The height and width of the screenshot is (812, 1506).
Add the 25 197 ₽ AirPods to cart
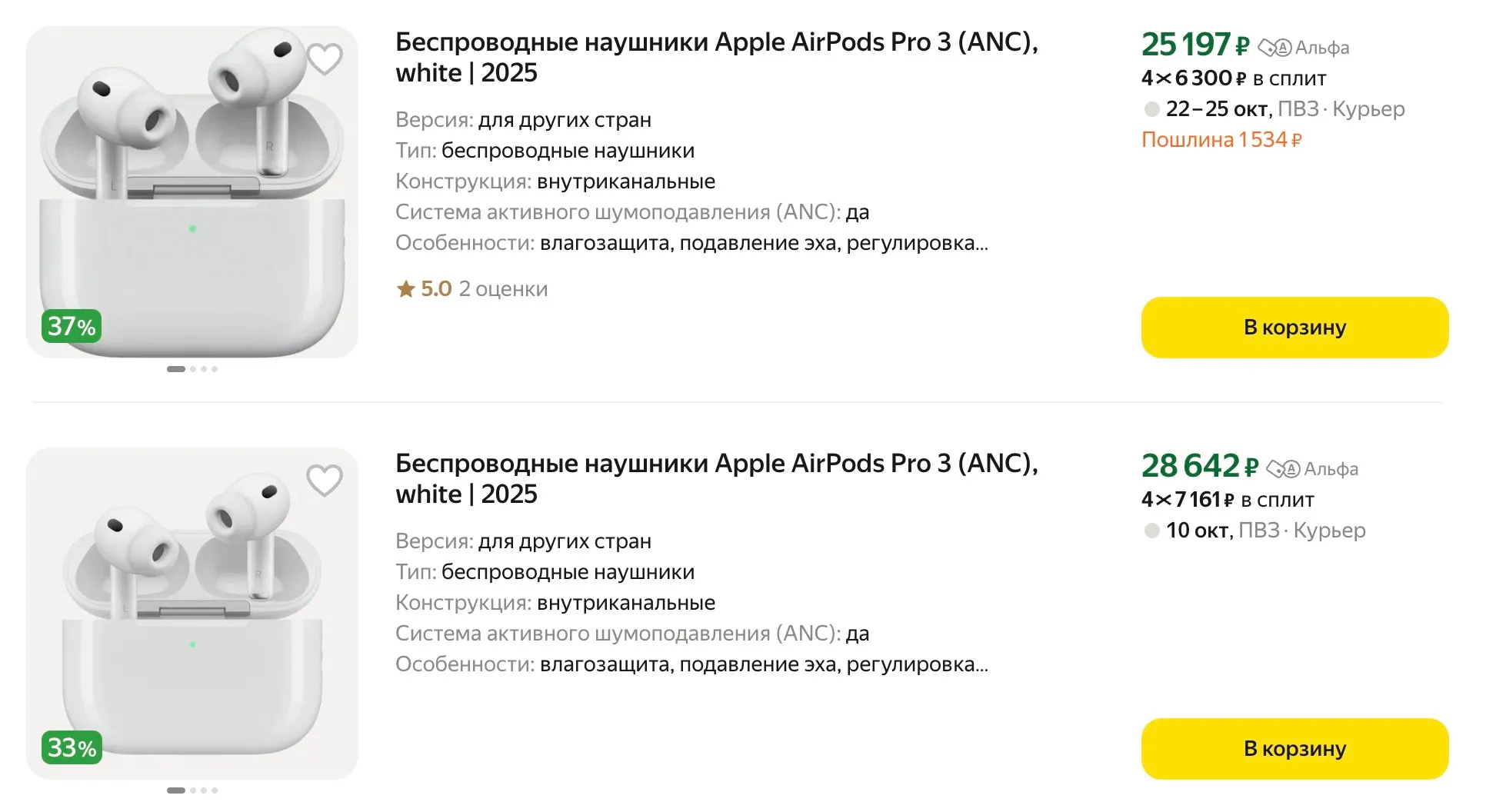point(1294,328)
